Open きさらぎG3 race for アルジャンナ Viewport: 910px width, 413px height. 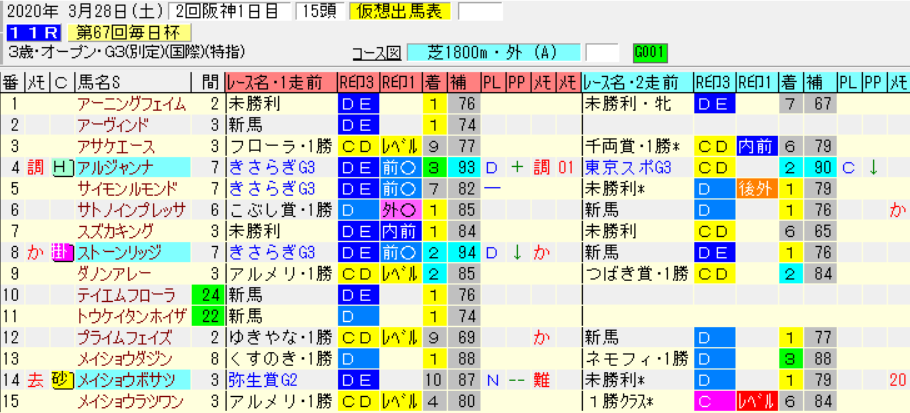272,168
